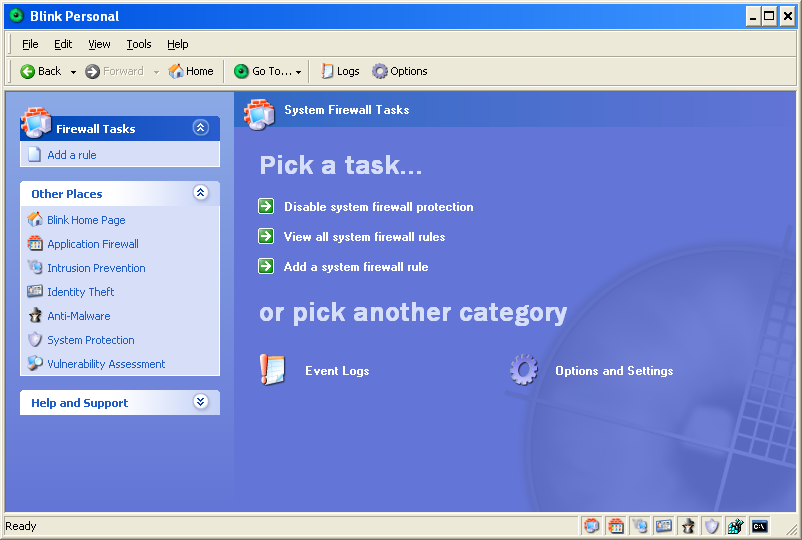Viewport: 802px width, 540px height.
Task: Click the Go To... green eye icon
Action: 241,72
